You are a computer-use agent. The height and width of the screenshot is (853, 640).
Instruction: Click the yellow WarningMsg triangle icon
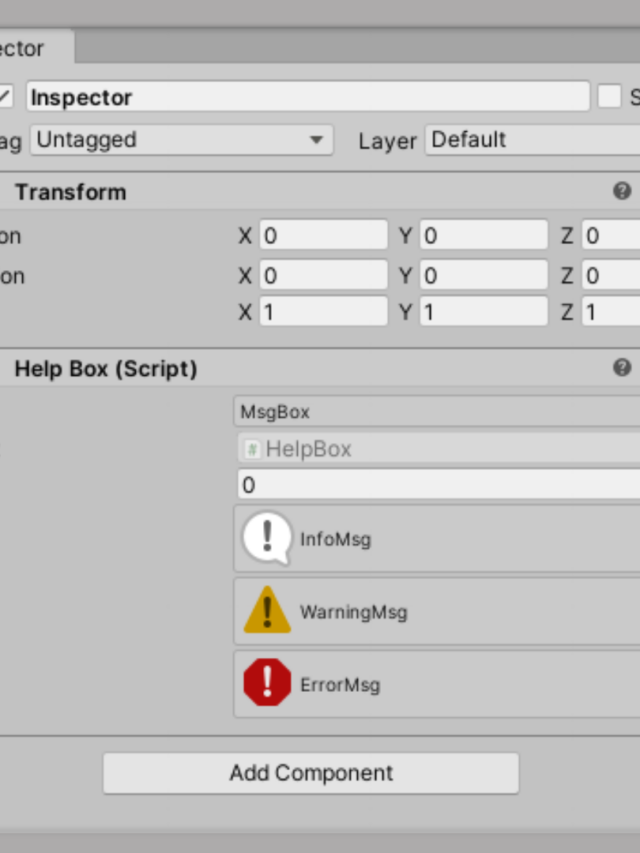tap(267, 610)
